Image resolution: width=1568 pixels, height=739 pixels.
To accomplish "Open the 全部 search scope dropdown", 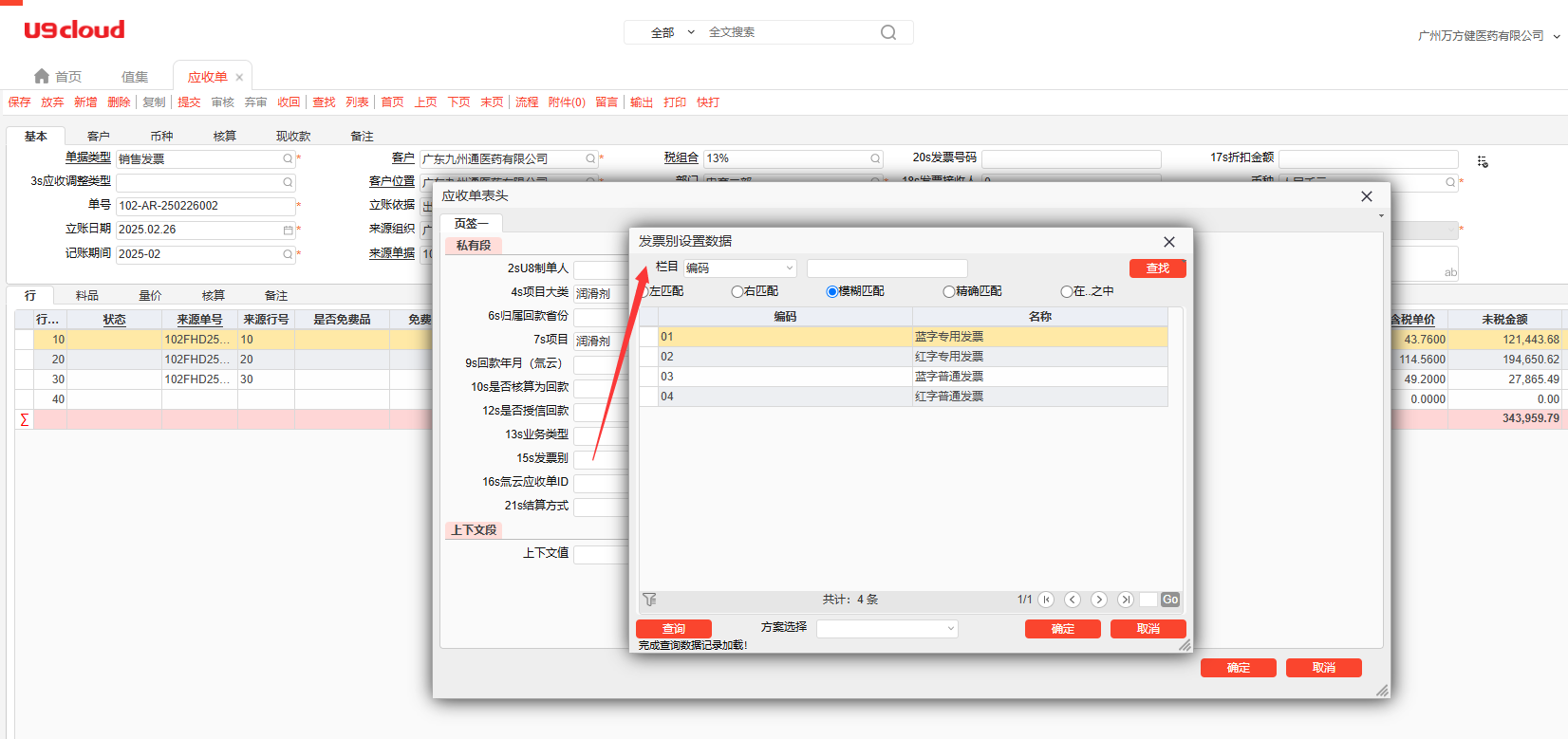I will (672, 32).
